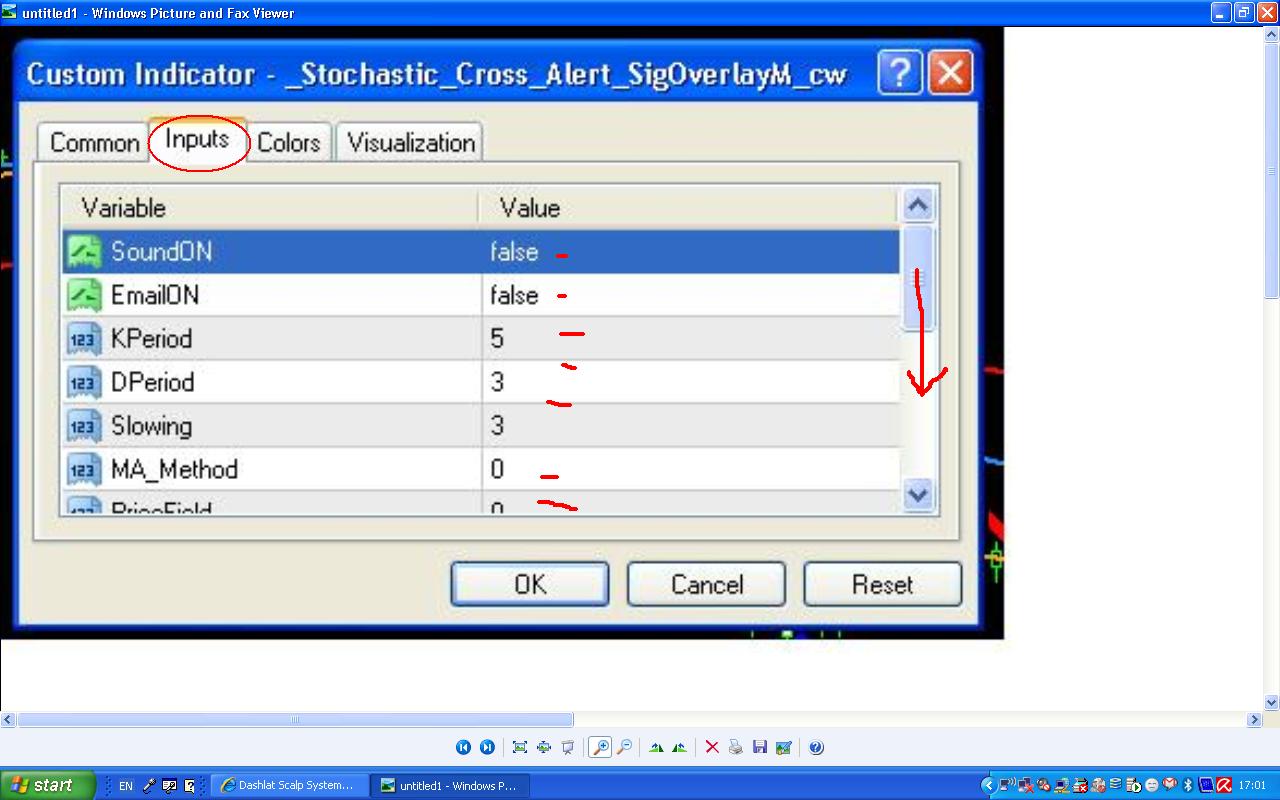Viewport: 1280px width, 800px height.
Task: Open the viewer Help icon
Action: [x=816, y=747]
